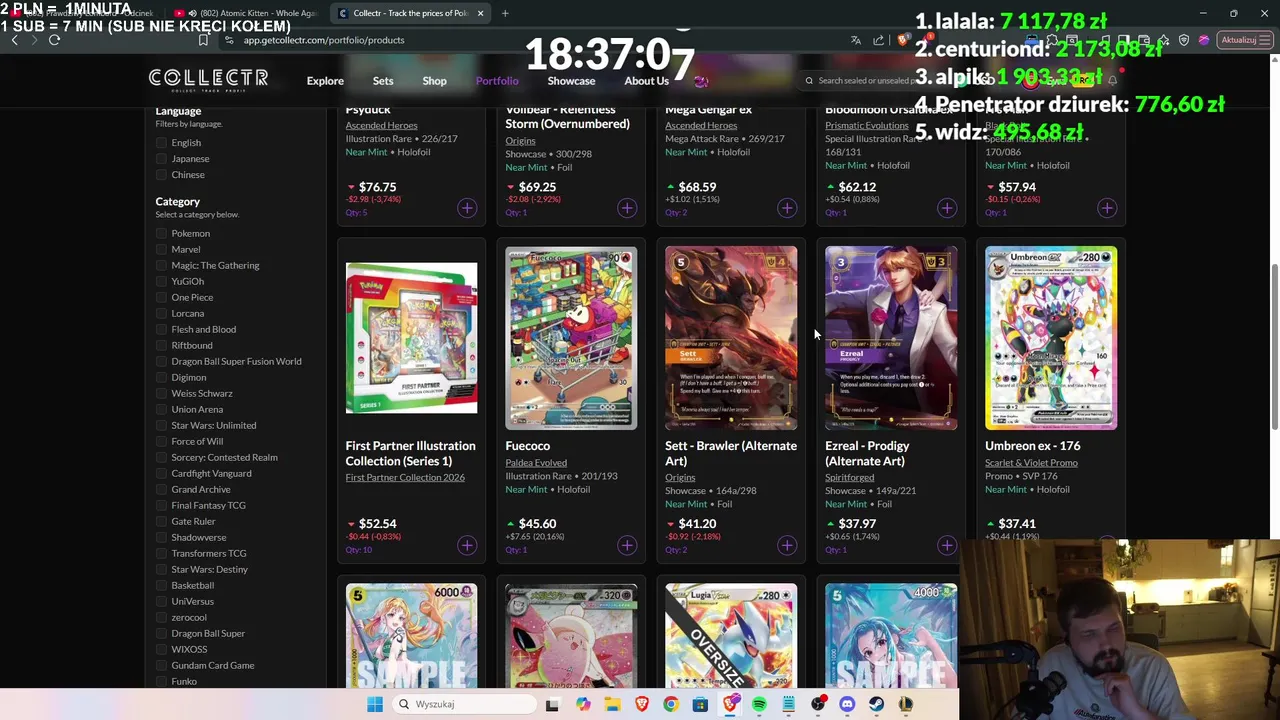
Task: Open Steam from the taskbar
Action: [876, 704]
